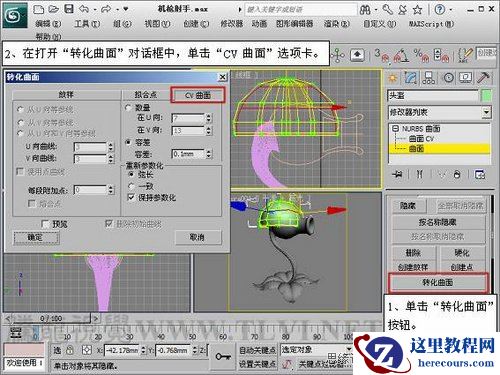Click the Show End Result toggle icon
Viewport: 500px width, 375px height.
coord(420,174)
